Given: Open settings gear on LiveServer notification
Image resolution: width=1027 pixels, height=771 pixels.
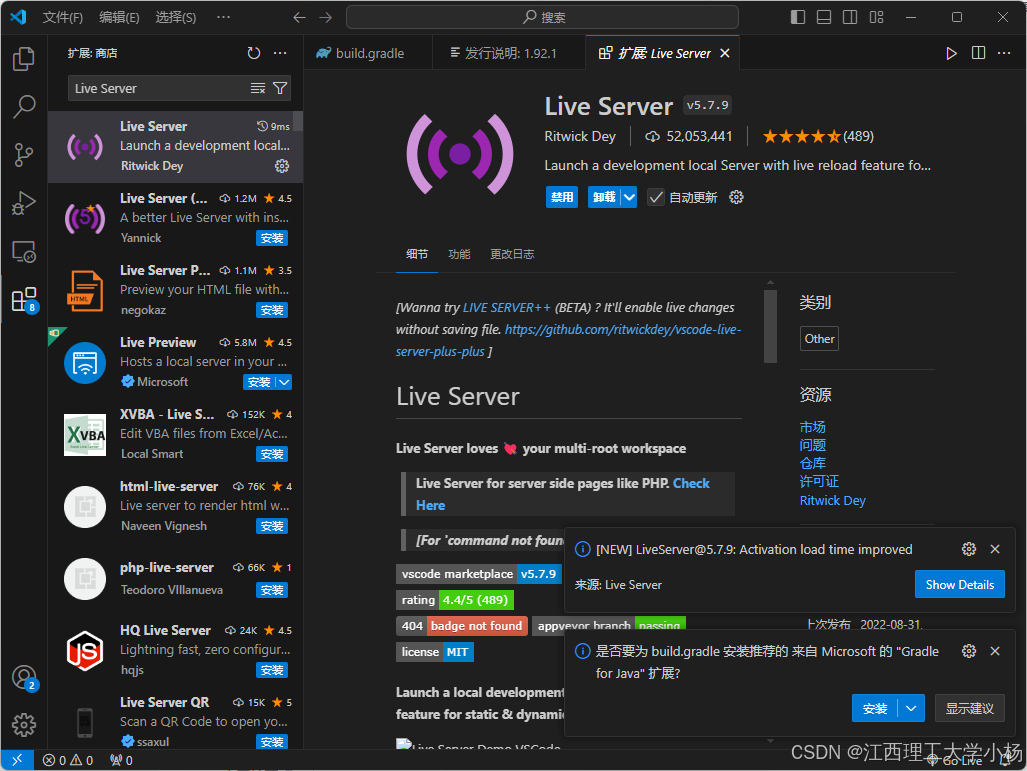Looking at the screenshot, I should [969, 549].
